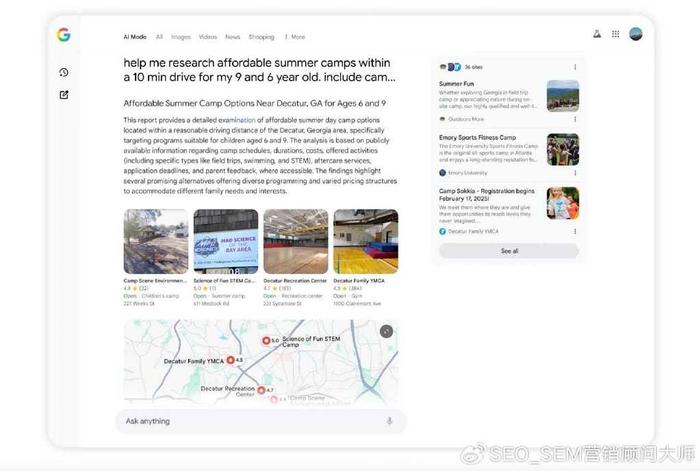700x471 pixels.
Task: Switch to Shopping tab
Action: coord(262,37)
